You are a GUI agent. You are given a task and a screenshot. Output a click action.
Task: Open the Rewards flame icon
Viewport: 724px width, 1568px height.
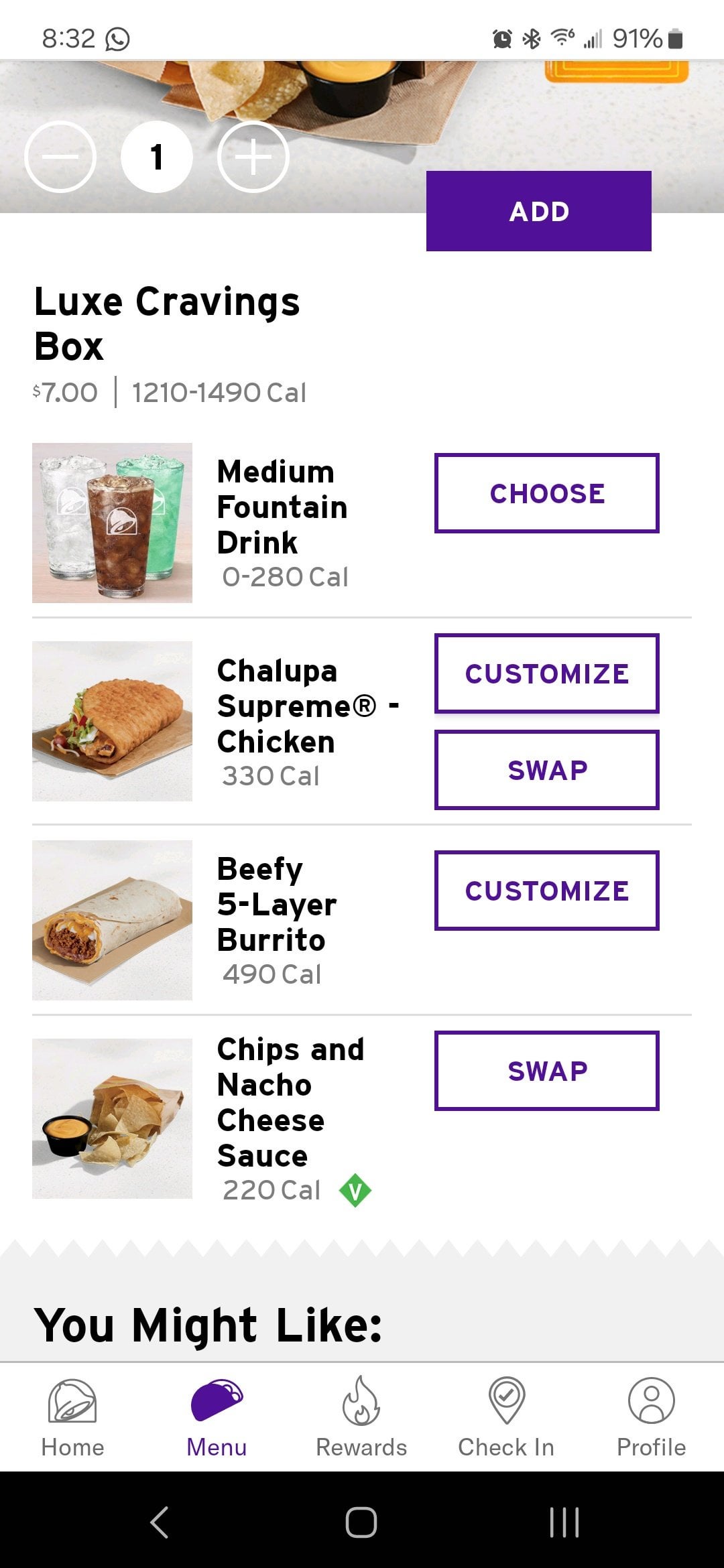[361, 1400]
